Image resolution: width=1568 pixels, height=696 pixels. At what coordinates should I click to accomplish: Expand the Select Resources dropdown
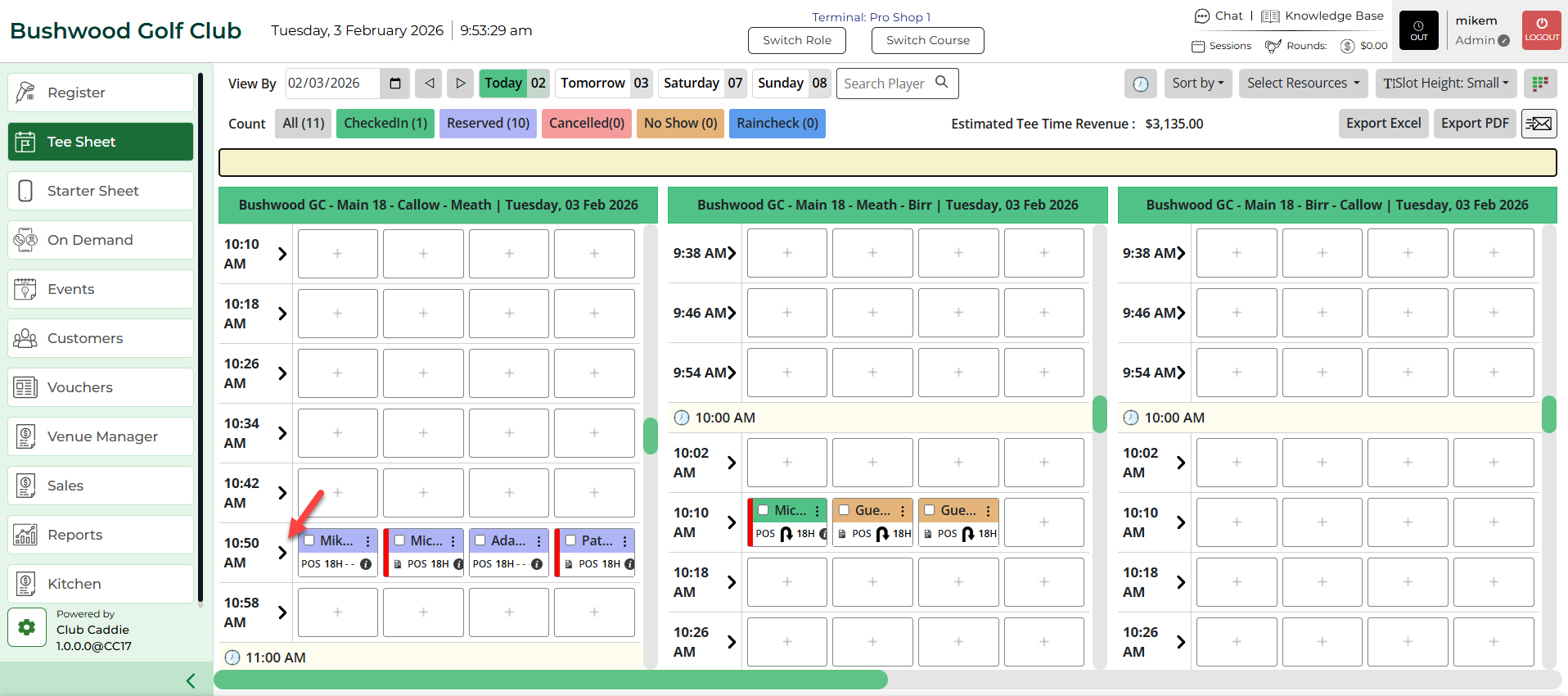click(1303, 84)
